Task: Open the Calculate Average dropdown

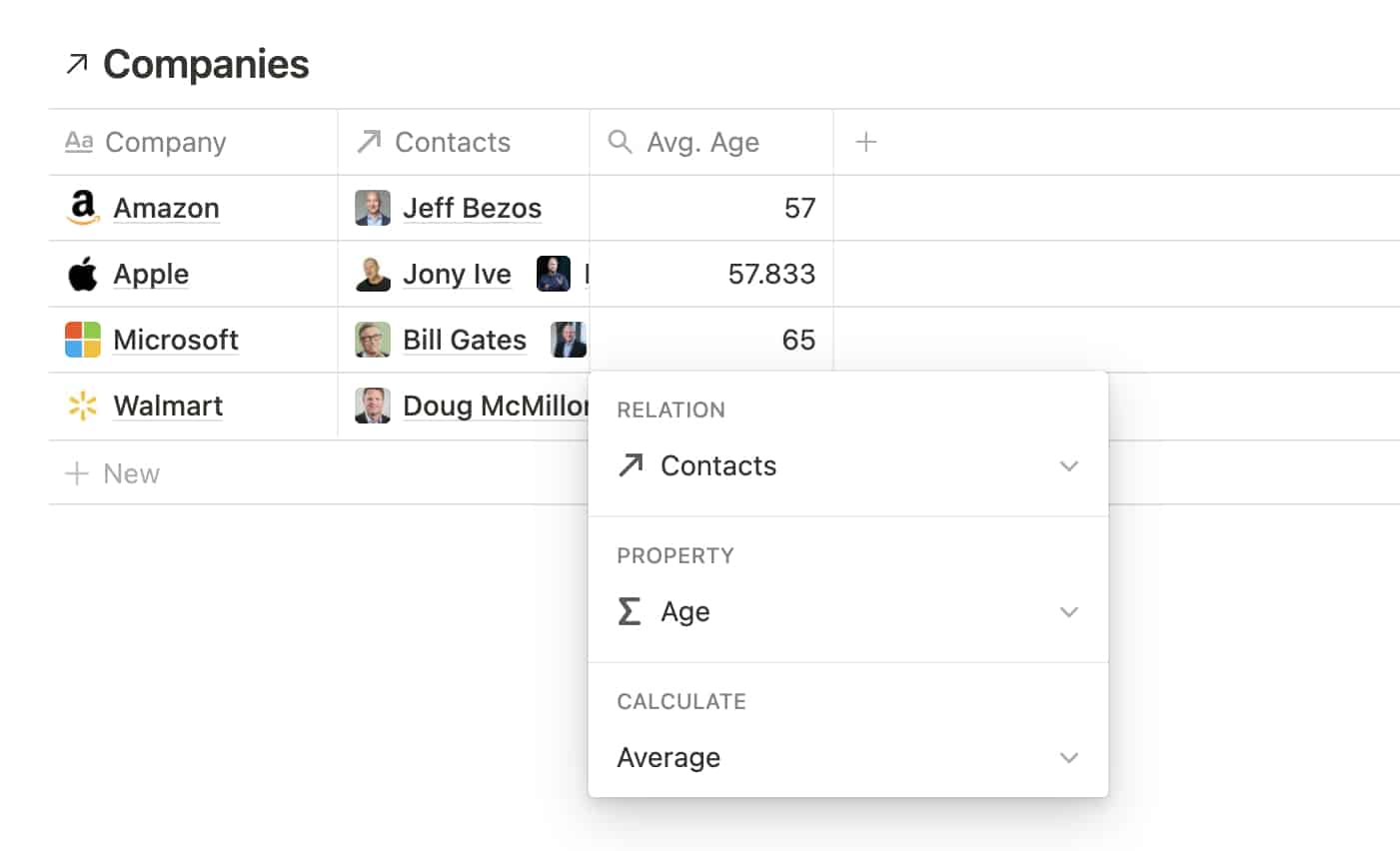Action: pyautogui.click(x=847, y=758)
